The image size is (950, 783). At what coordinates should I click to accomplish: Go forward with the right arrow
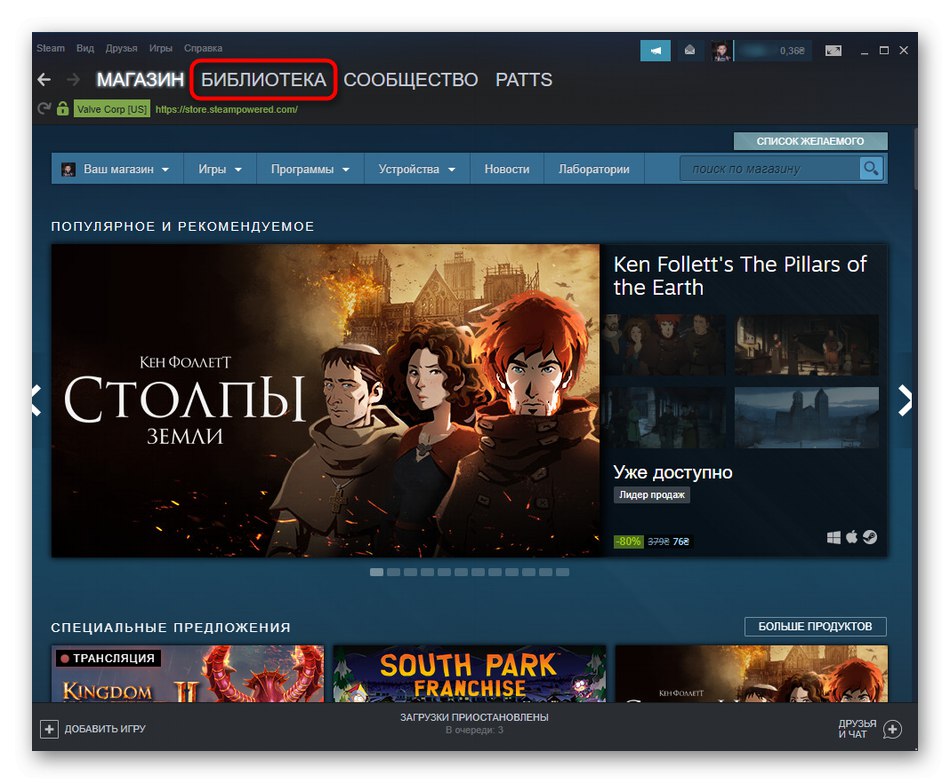(x=73, y=79)
